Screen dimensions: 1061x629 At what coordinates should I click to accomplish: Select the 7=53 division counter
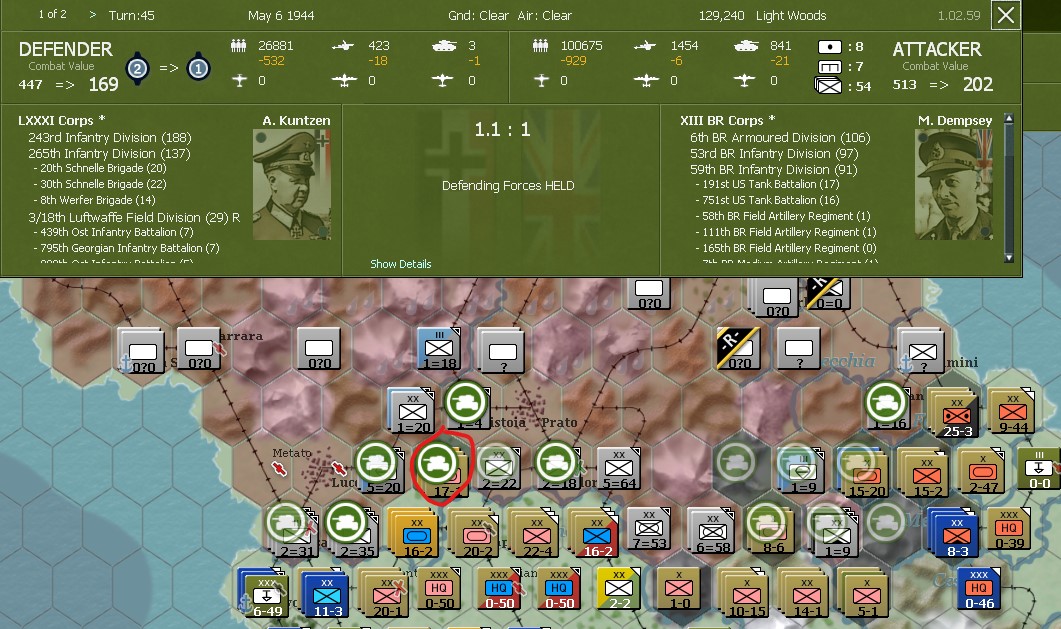pos(648,530)
